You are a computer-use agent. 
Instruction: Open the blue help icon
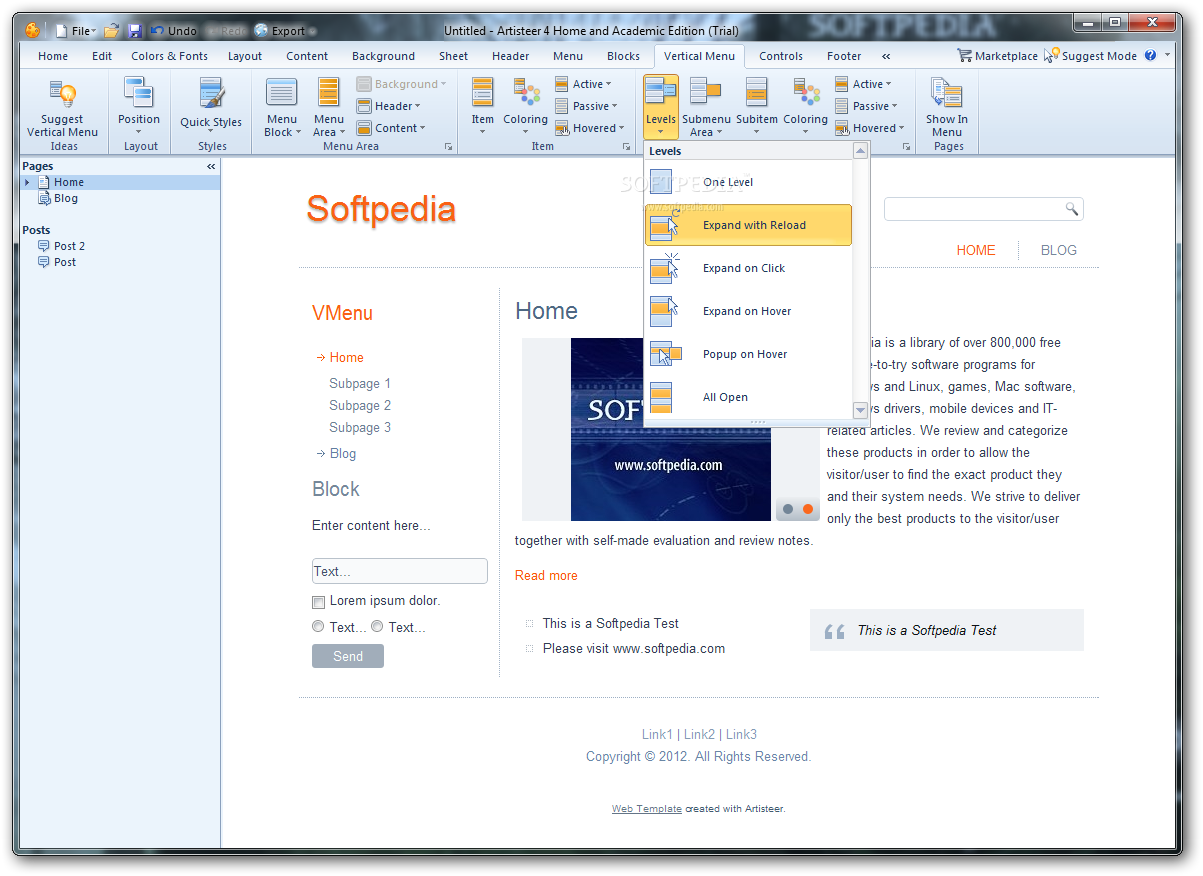[x=1150, y=56]
